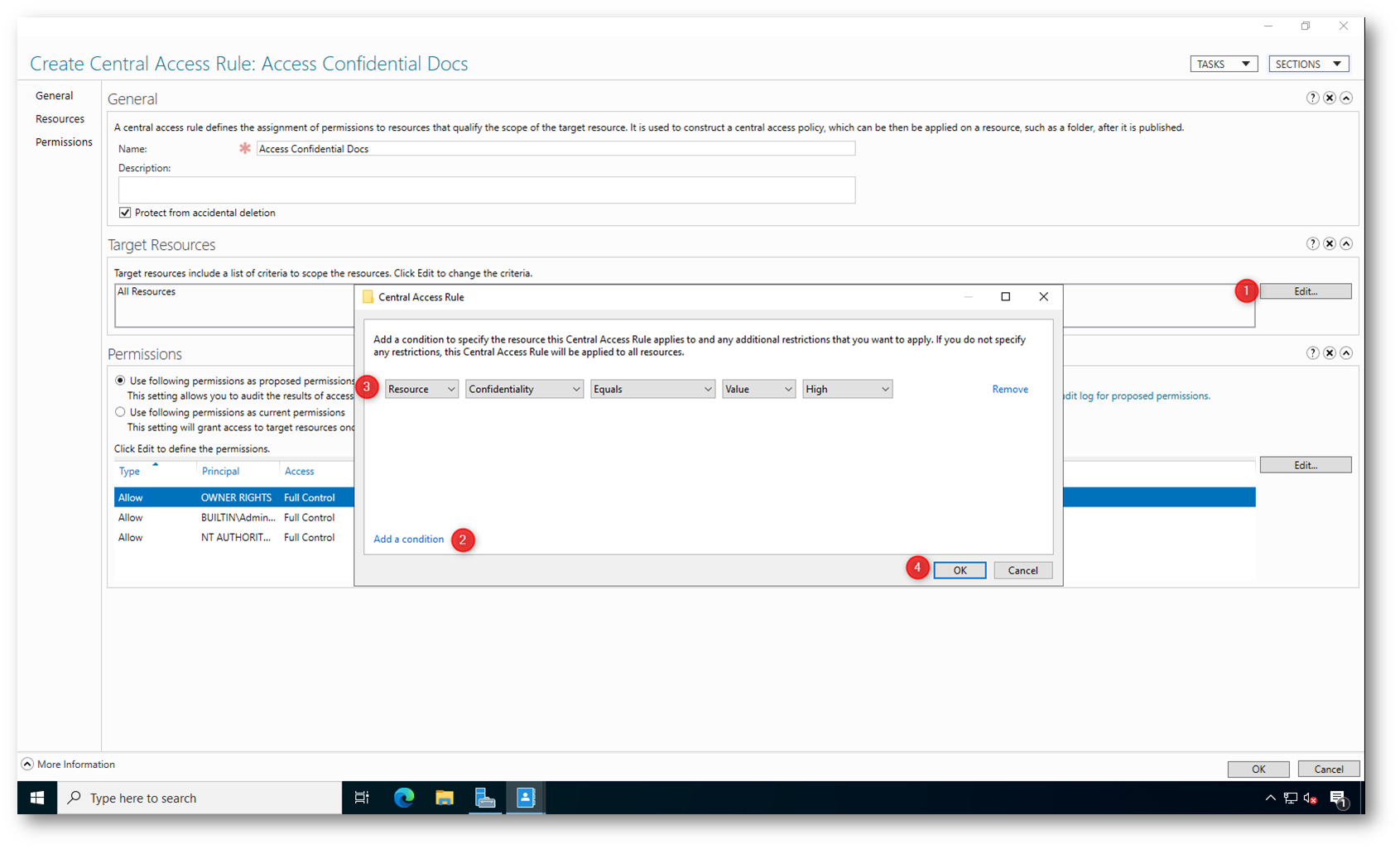Open Microsoft Edge from the taskbar

[x=404, y=798]
